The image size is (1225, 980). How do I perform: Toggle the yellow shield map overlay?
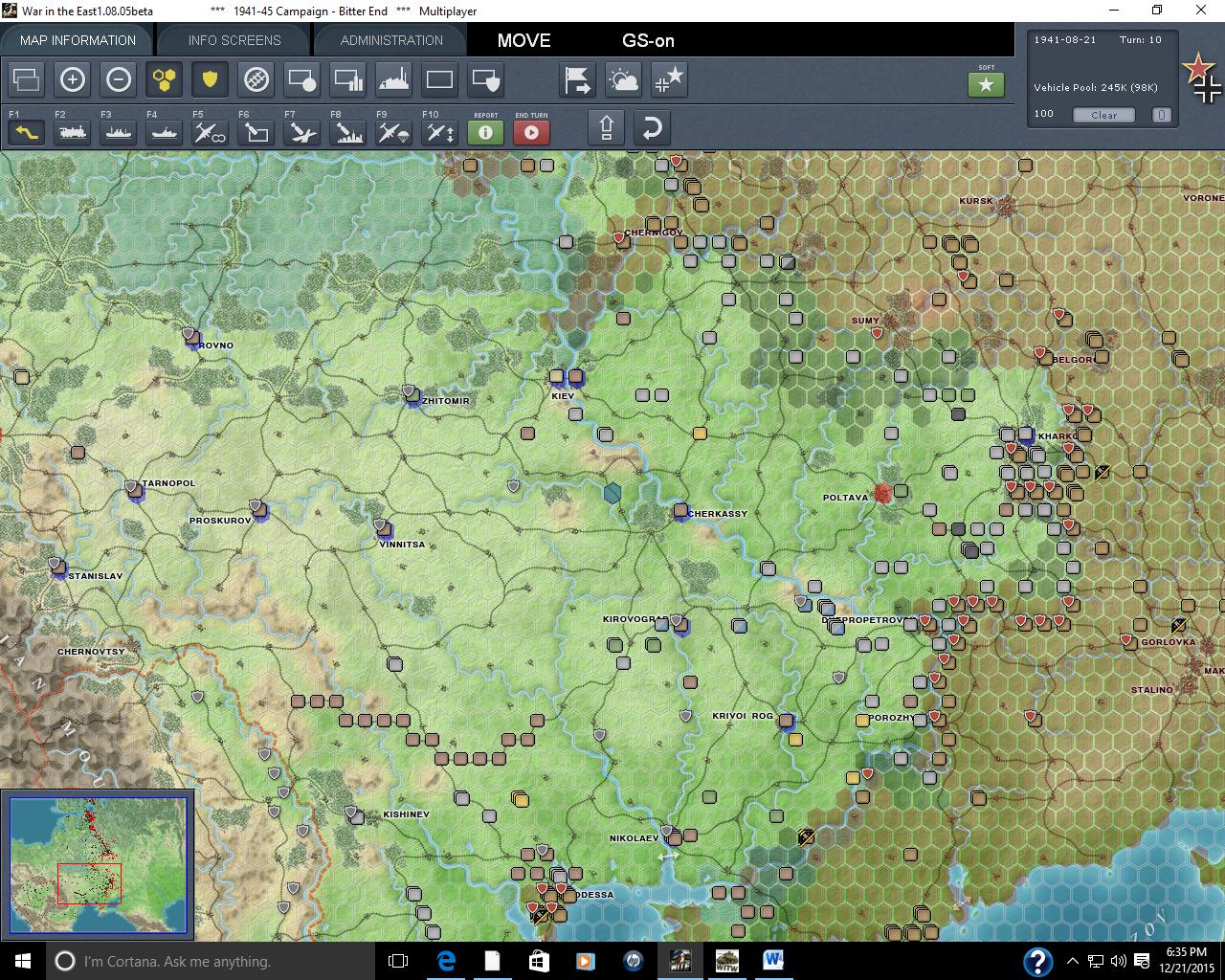pos(210,79)
